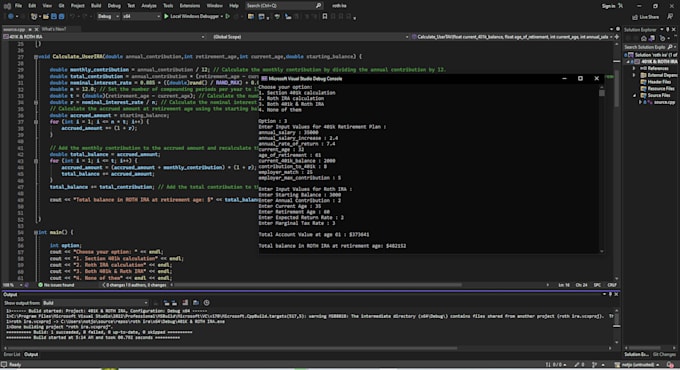The height and width of the screenshot is (370, 680).
Task: Close the source.cpp tab
Action: point(36,29)
